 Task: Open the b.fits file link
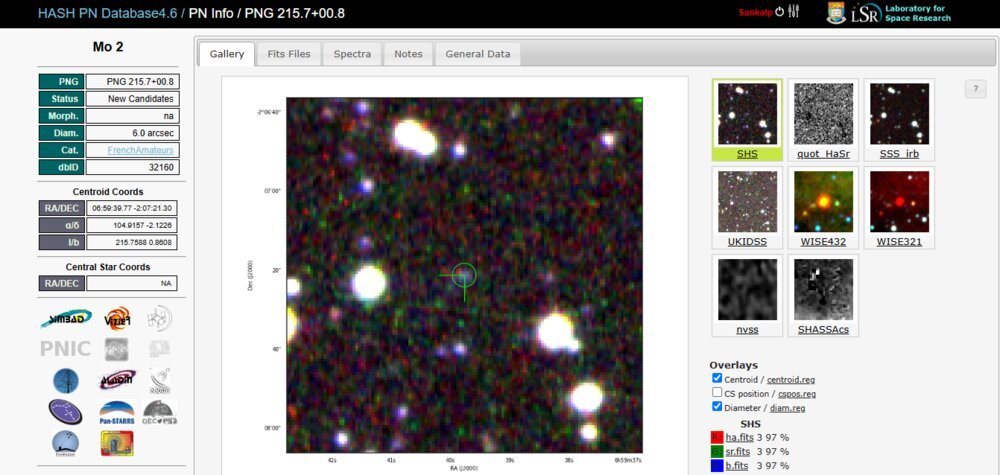click(x=737, y=465)
